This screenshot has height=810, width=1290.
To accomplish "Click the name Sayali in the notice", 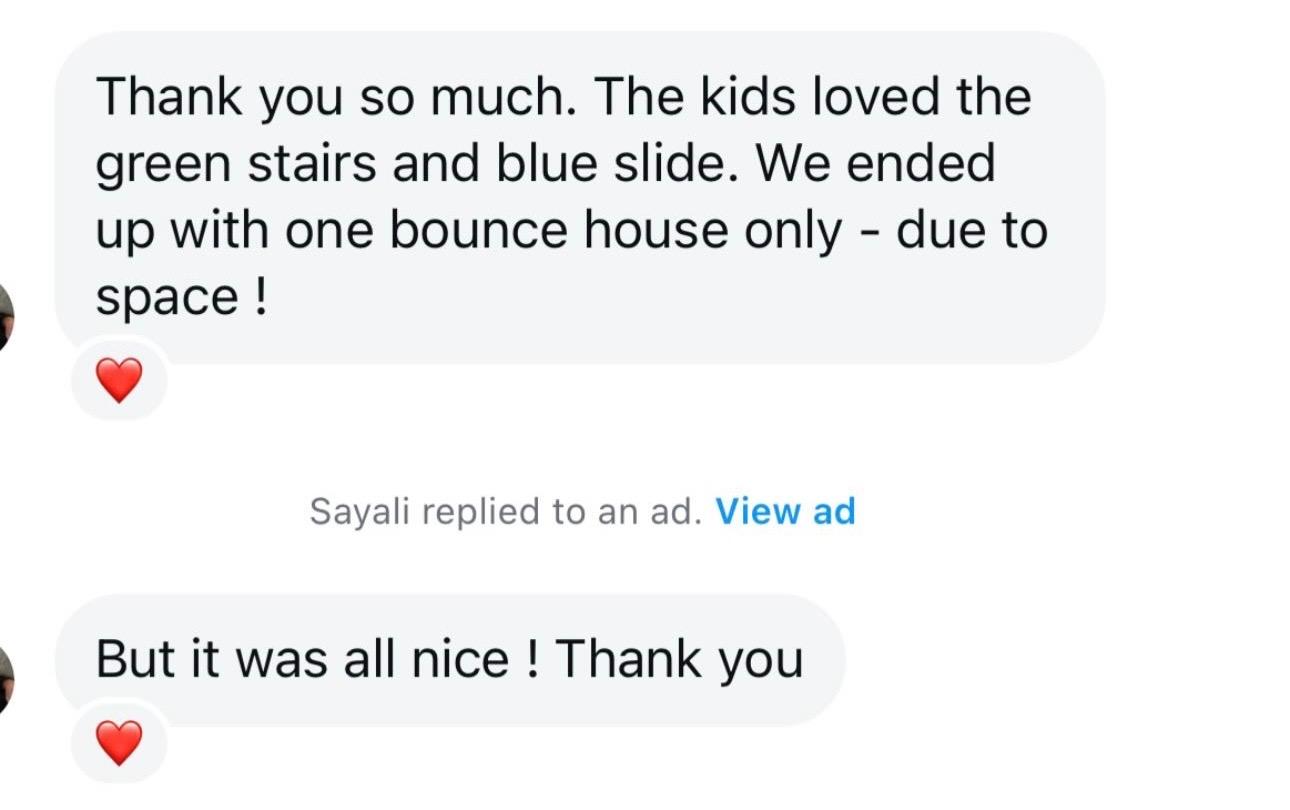I will [x=361, y=512].
